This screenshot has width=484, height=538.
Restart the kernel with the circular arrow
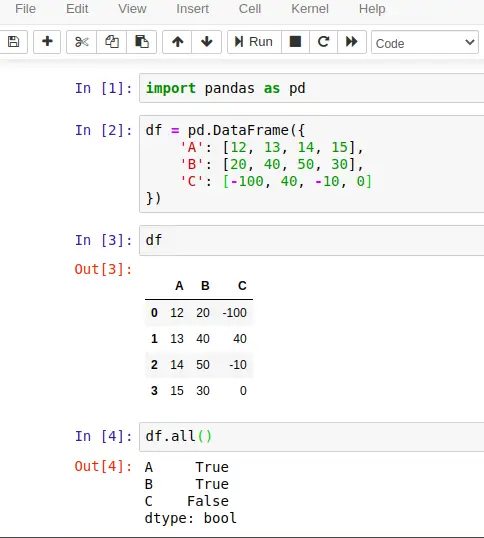point(323,42)
